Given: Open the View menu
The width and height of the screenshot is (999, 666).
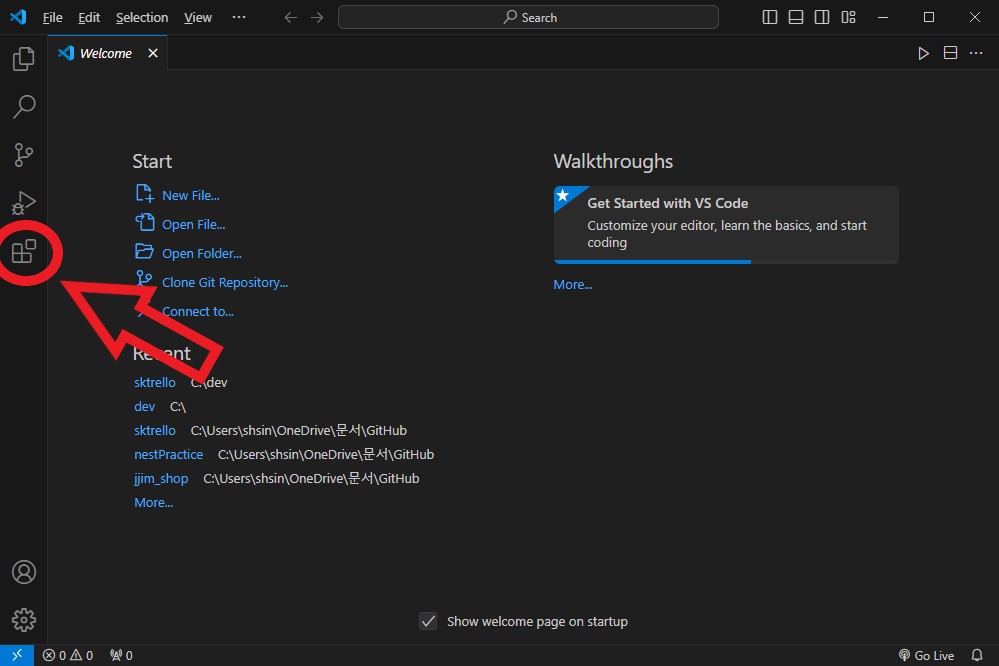Looking at the screenshot, I should click(198, 17).
